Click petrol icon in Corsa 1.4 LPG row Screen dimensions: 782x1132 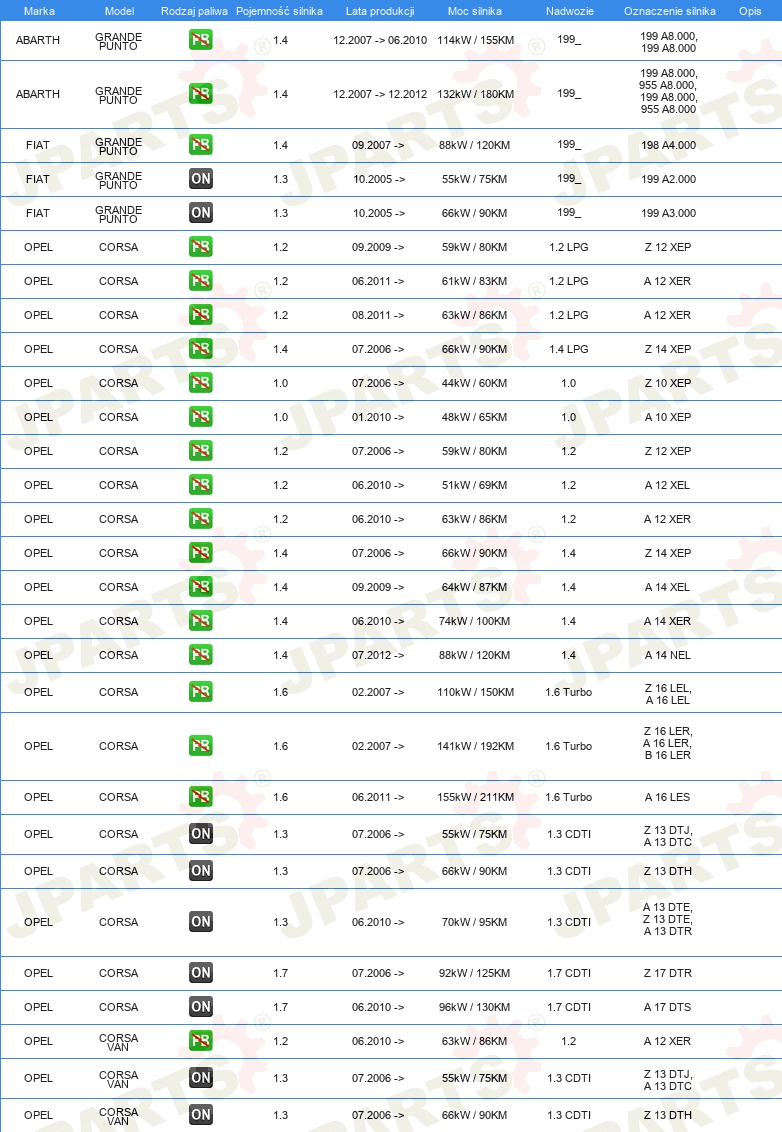point(201,348)
